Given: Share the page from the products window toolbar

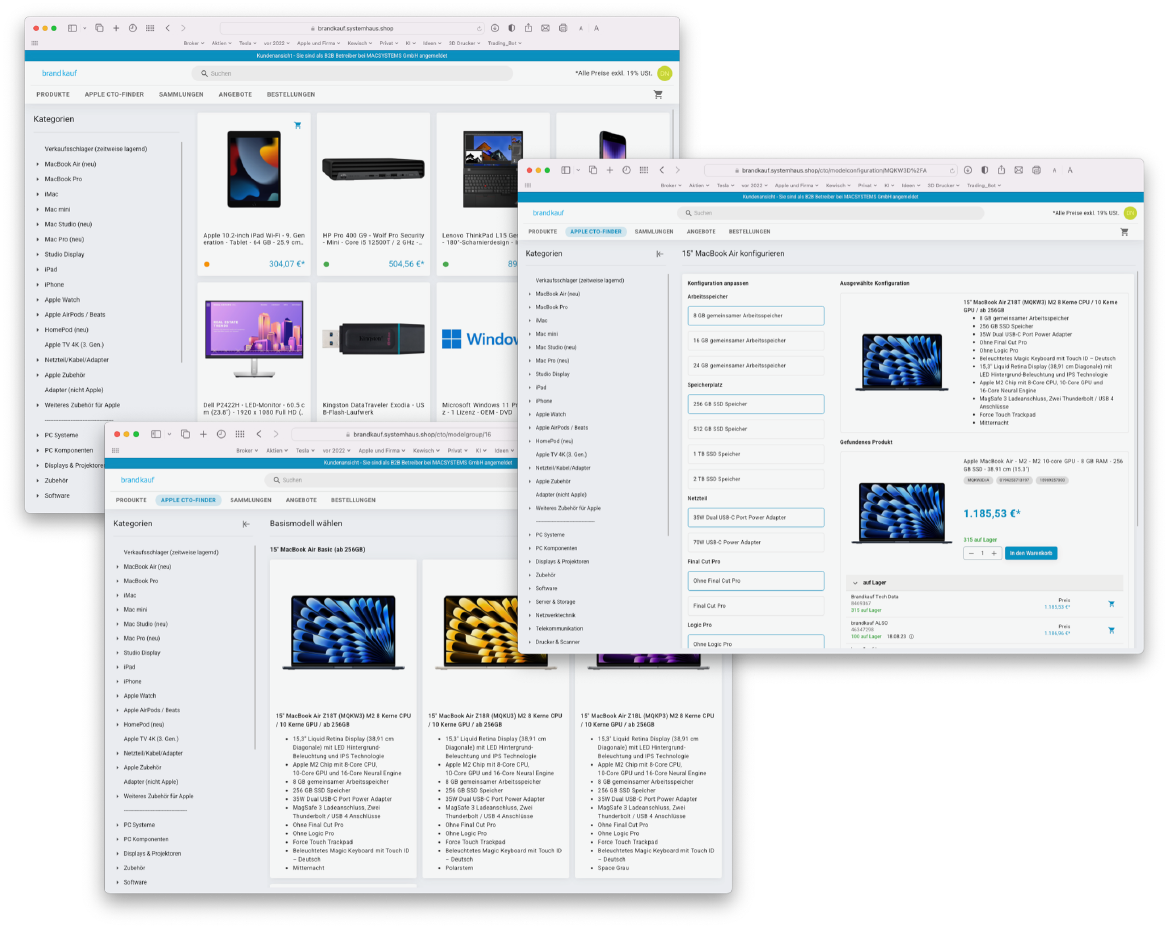Looking at the screenshot, I should pyautogui.click(x=528, y=28).
